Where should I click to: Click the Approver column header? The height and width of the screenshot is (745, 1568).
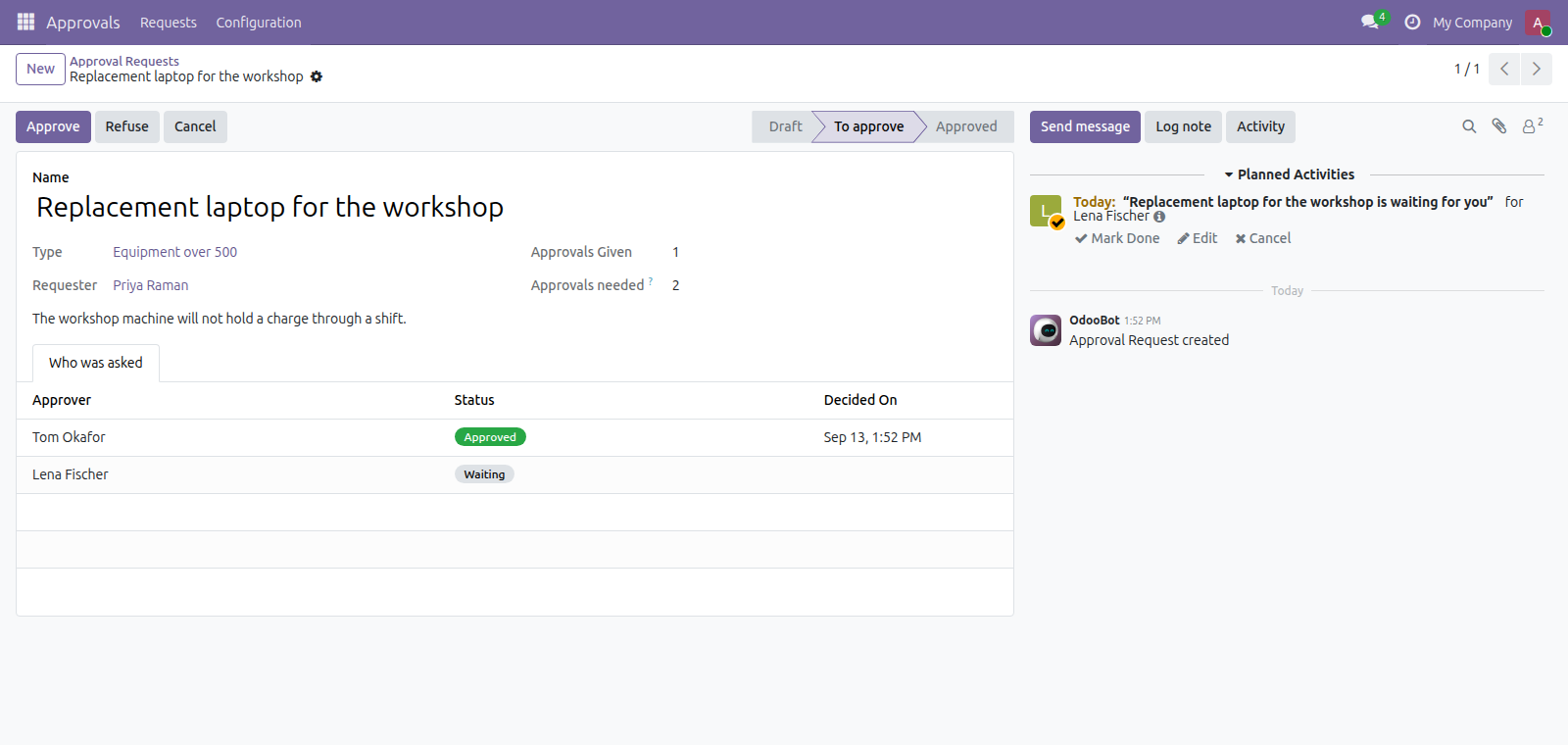point(62,400)
